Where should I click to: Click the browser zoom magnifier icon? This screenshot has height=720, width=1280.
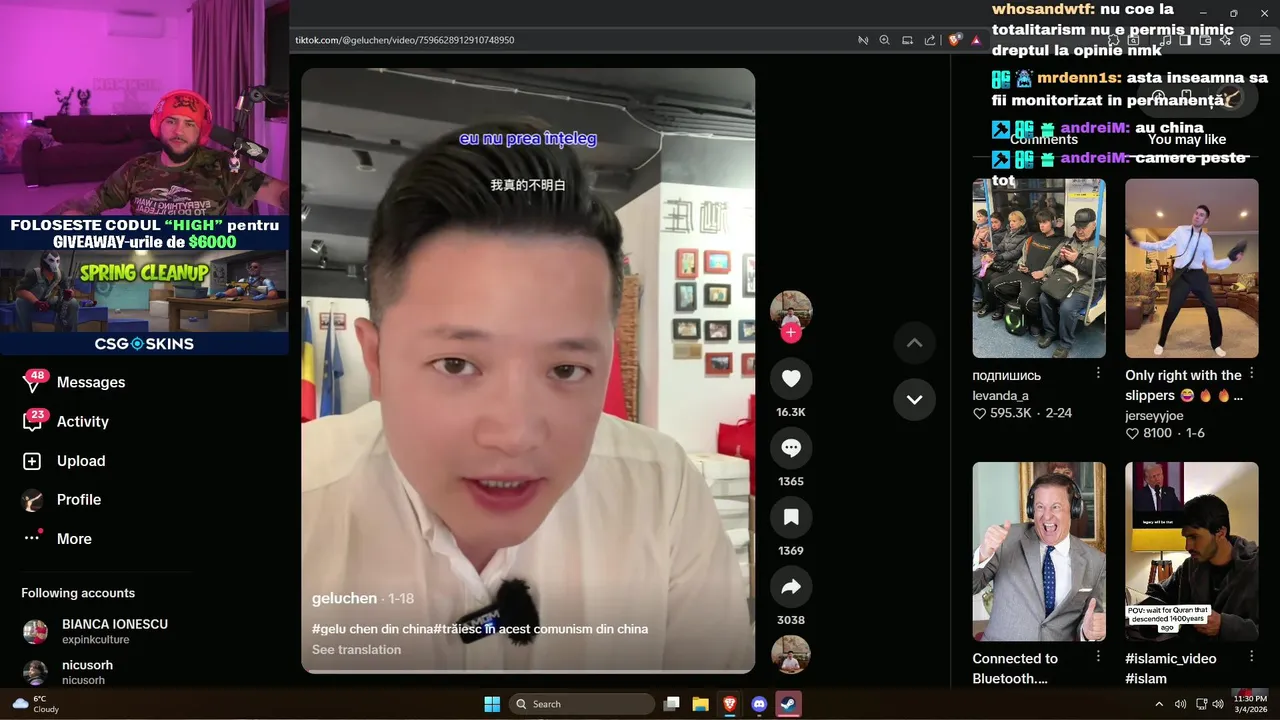pos(884,40)
